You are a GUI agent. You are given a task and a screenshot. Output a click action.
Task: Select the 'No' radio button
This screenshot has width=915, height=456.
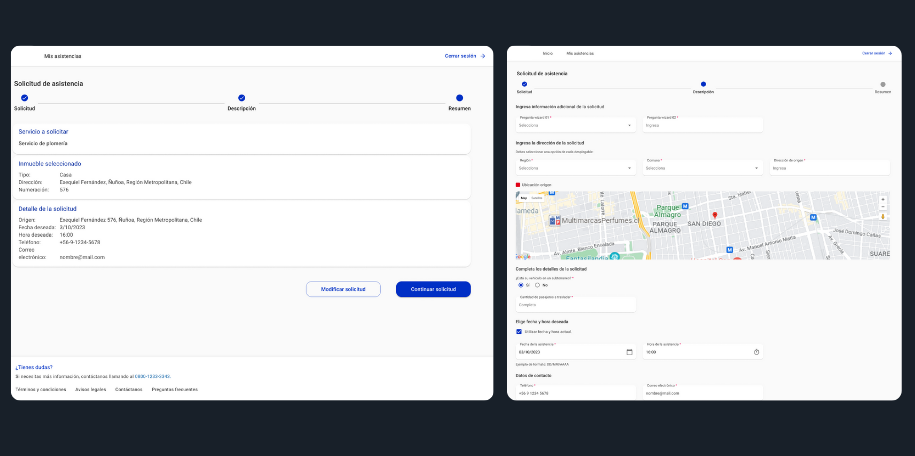(537, 285)
